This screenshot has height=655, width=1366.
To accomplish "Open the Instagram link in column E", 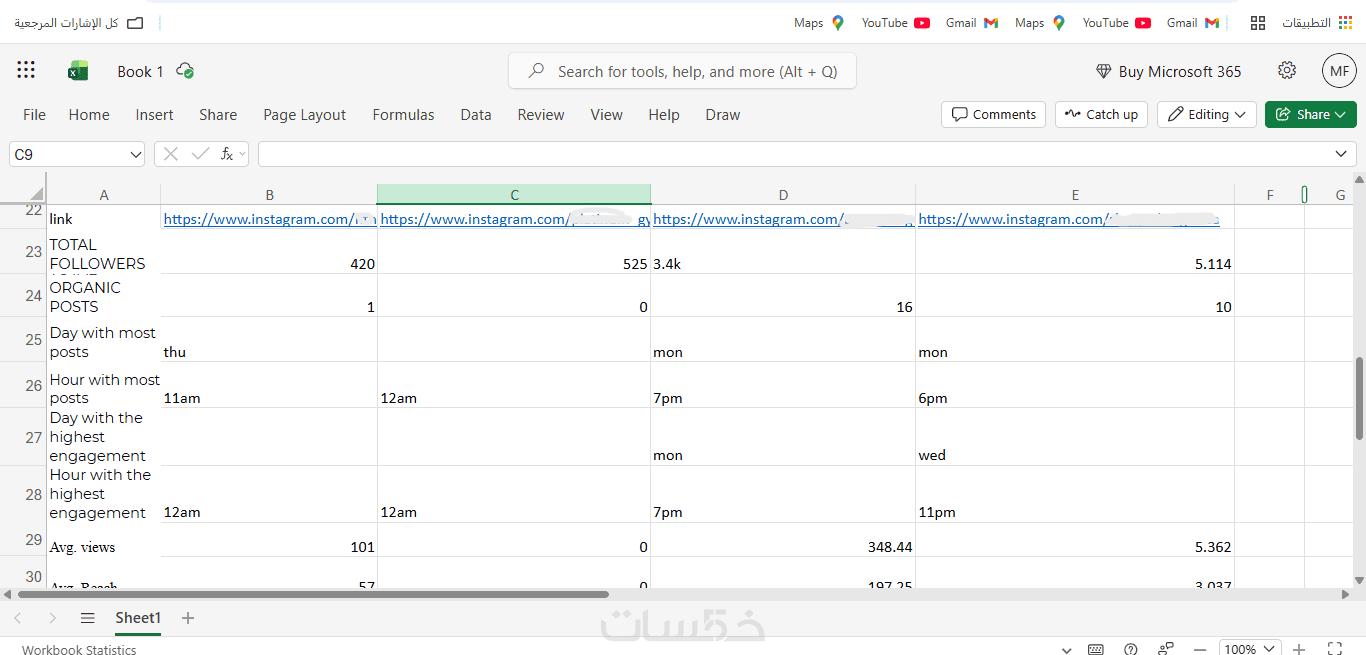I will 1068,219.
